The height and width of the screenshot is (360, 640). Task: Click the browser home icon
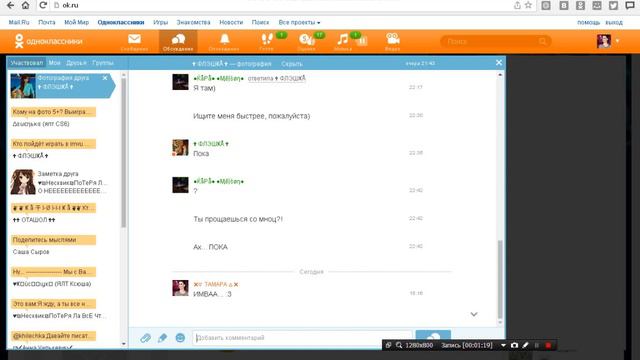[x=25, y=5]
